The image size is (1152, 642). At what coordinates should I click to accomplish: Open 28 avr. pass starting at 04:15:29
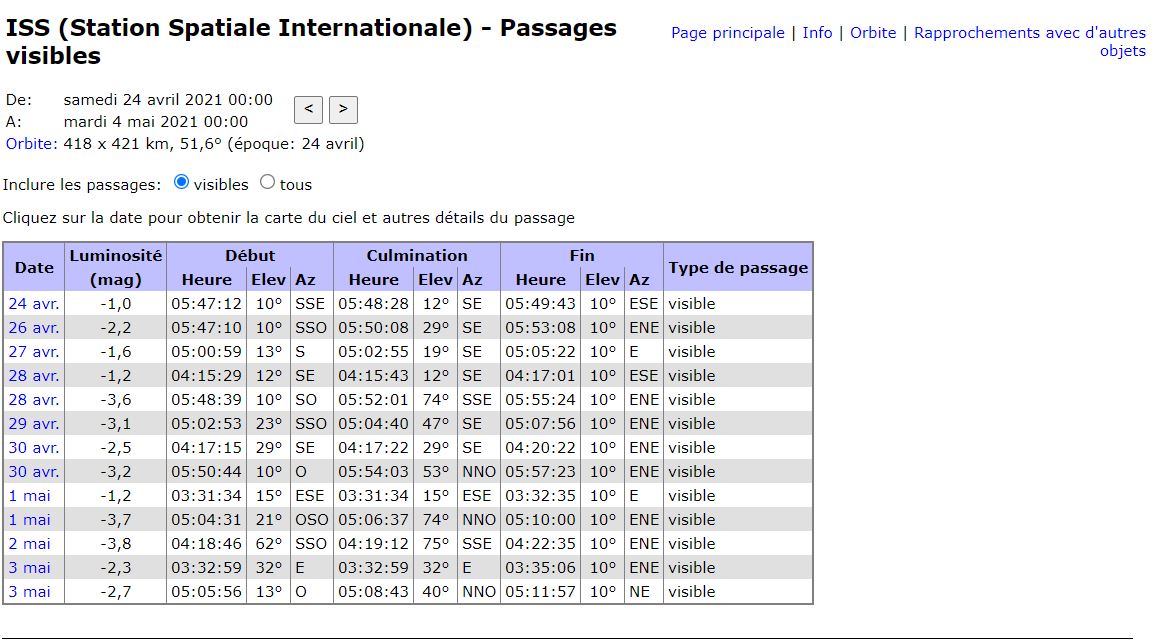coord(34,376)
